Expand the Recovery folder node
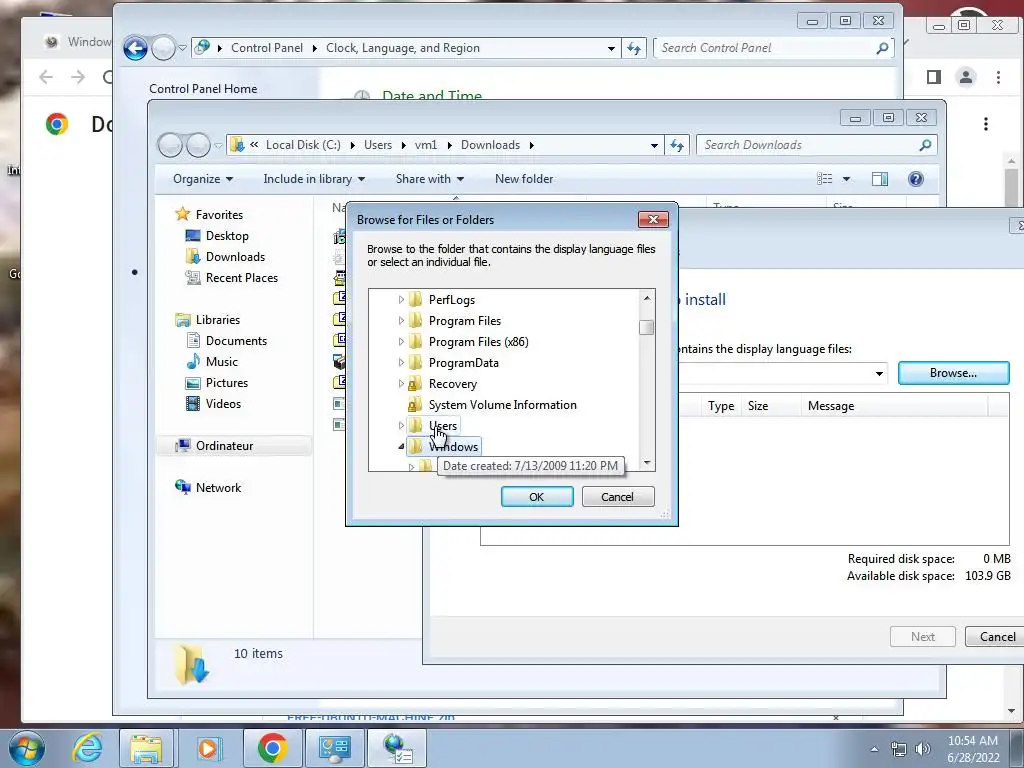The height and width of the screenshot is (768, 1024). coord(401,383)
